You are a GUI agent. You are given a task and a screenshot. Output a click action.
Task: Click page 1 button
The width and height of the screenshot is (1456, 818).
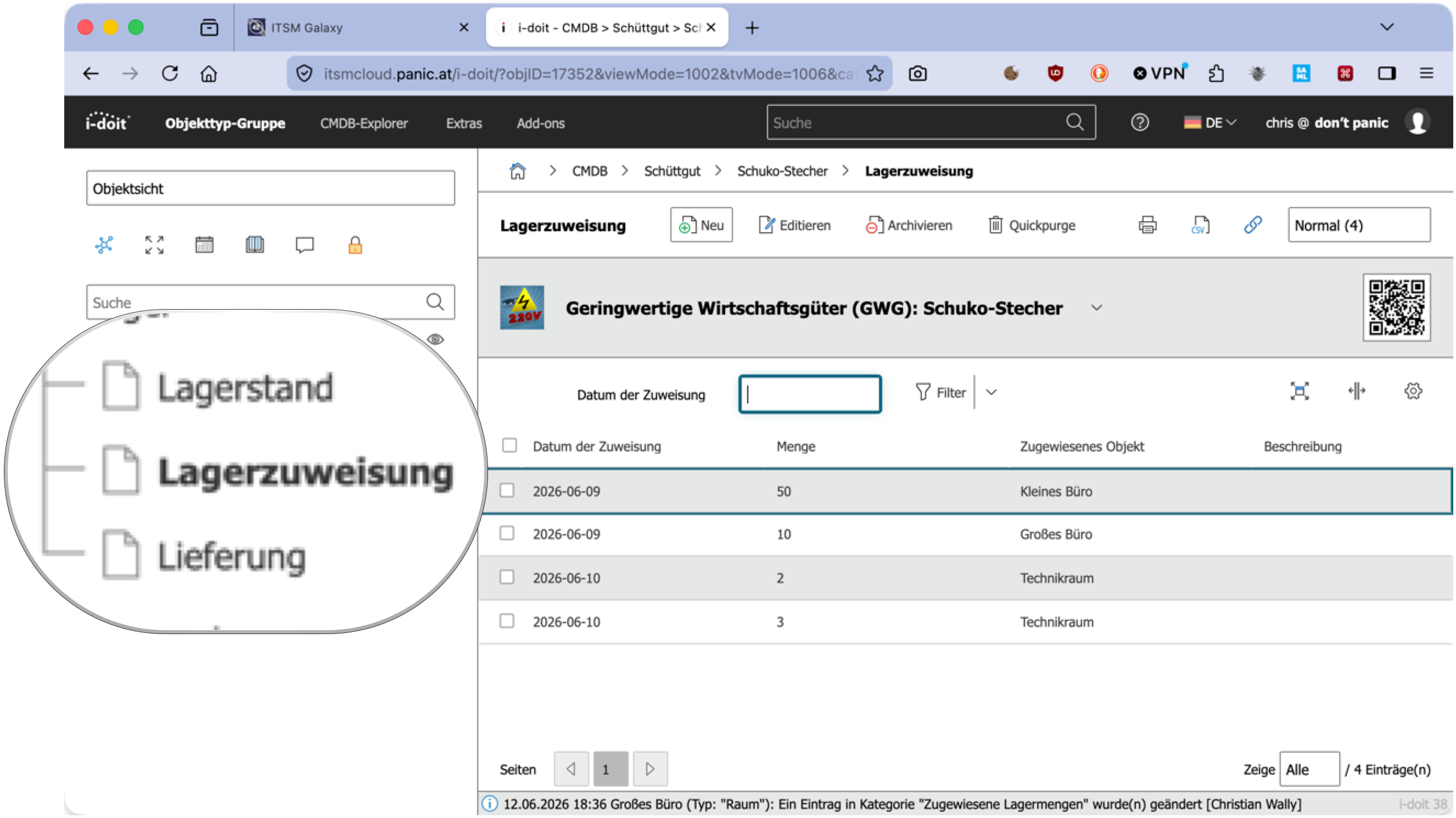click(x=611, y=769)
